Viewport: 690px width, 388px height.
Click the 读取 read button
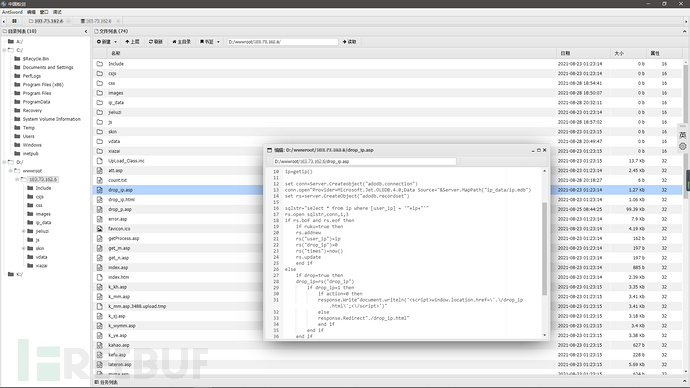(349, 42)
